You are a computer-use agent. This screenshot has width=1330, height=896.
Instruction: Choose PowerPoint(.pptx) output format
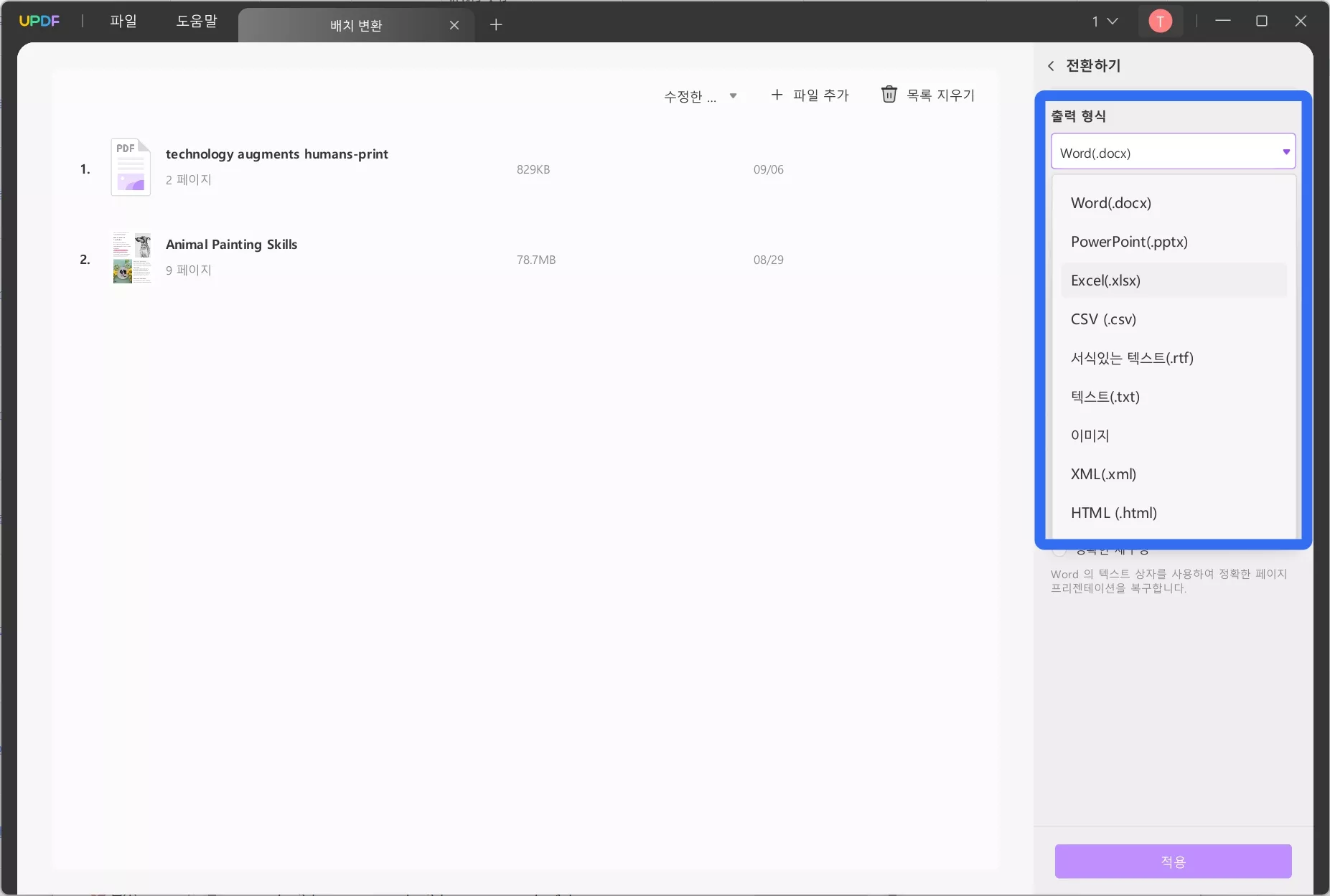(1174, 242)
